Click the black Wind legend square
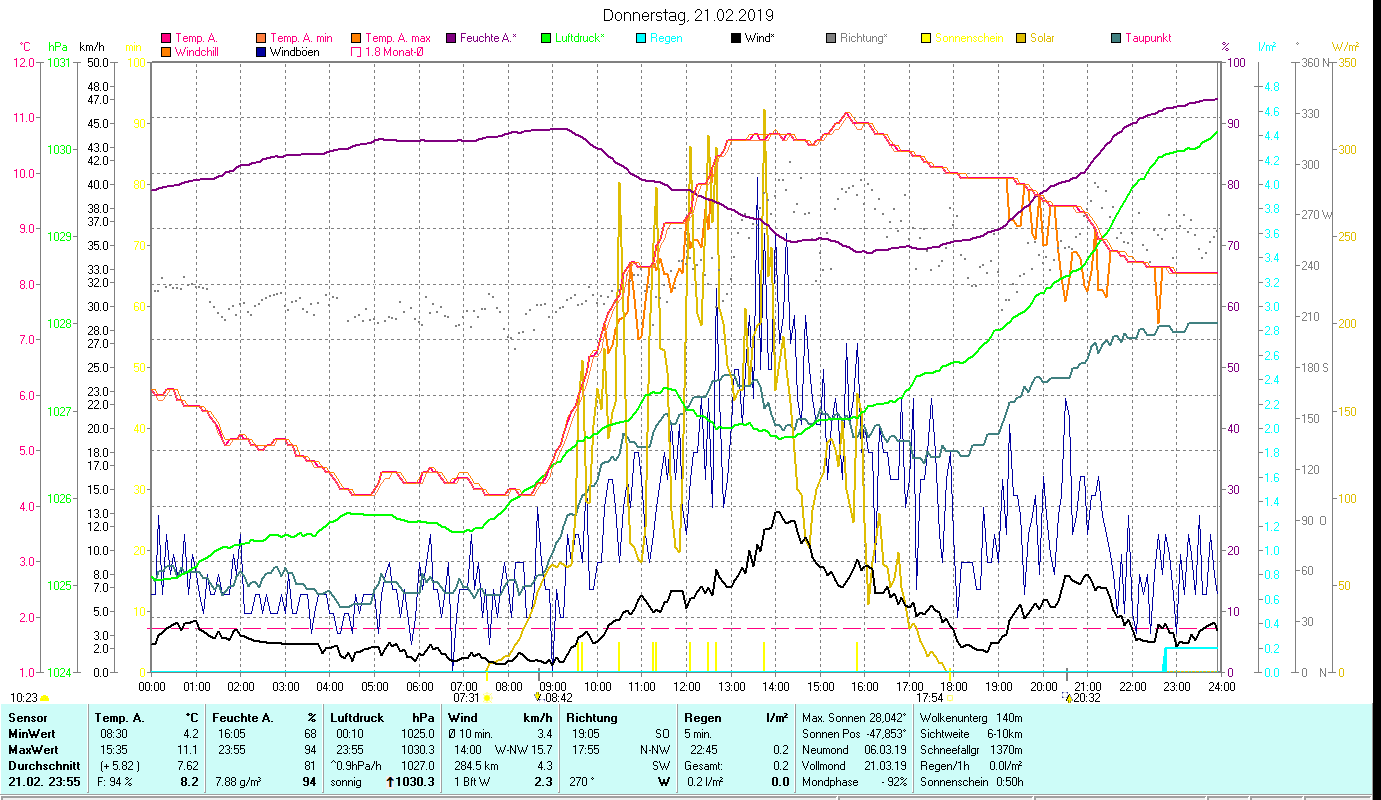Image resolution: width=1381 pixels, height=800 pixels. tap(736, 38)
